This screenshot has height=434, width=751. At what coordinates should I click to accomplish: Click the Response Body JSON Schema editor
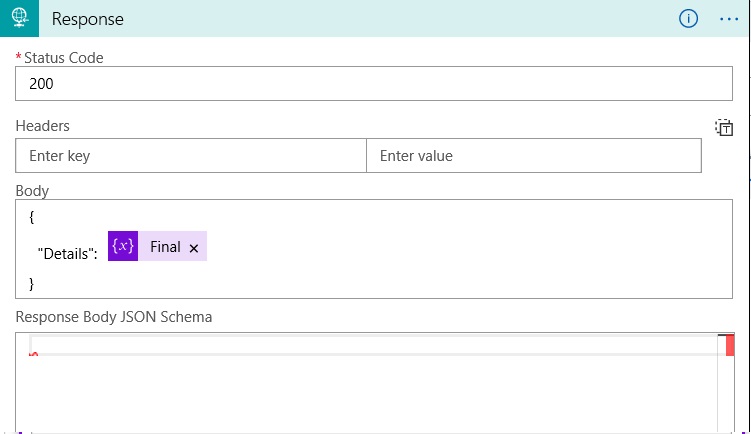374,383
